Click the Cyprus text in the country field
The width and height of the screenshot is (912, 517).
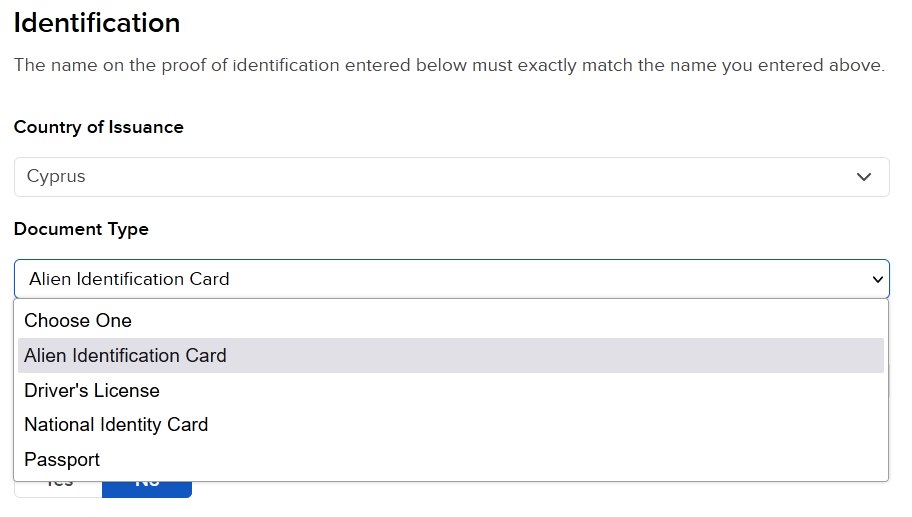(56, 177)
